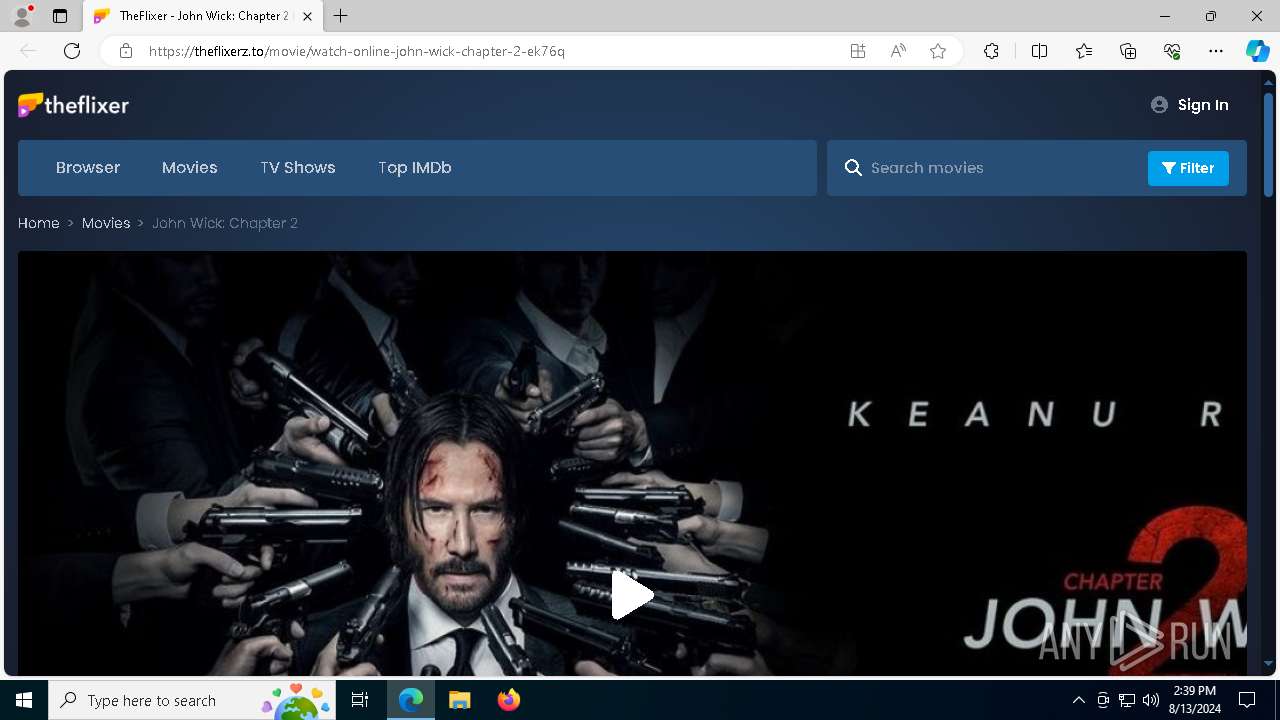This screenshot has height=720, width=1280.
Task: Click scrollbar down arrow
Action: 1269,663
